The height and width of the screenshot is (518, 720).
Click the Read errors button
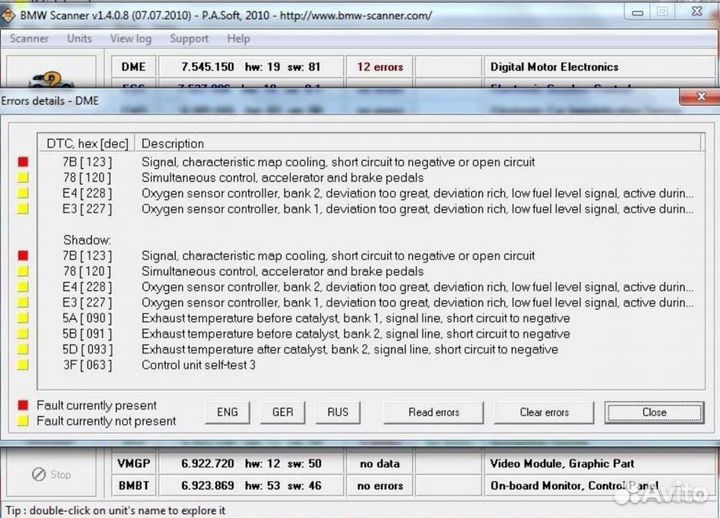pyautogui.click(x=433, y=412)
